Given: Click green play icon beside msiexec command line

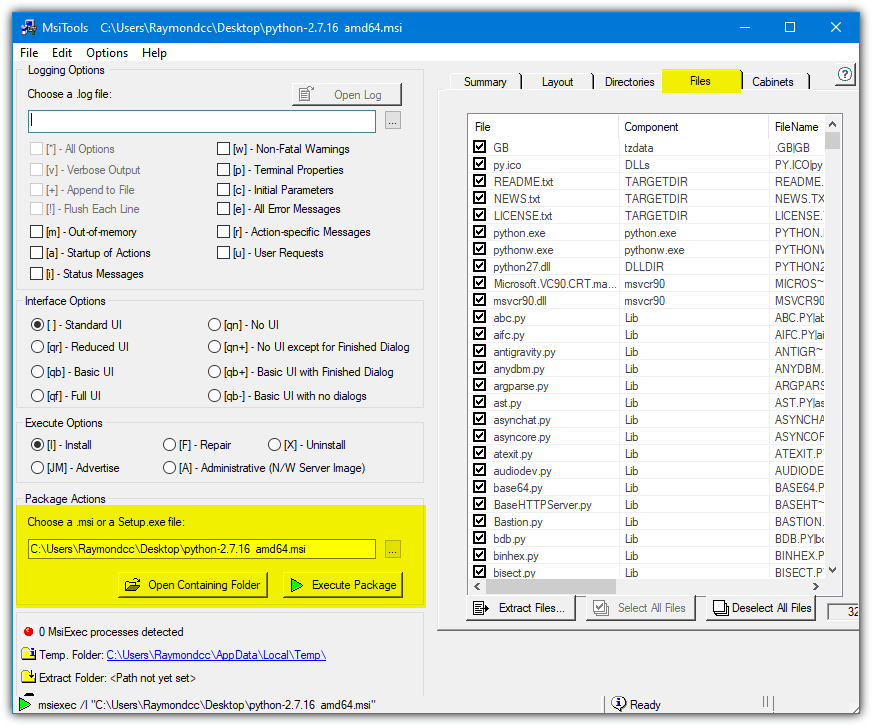Looking at the screenshot, I should 25,704.
